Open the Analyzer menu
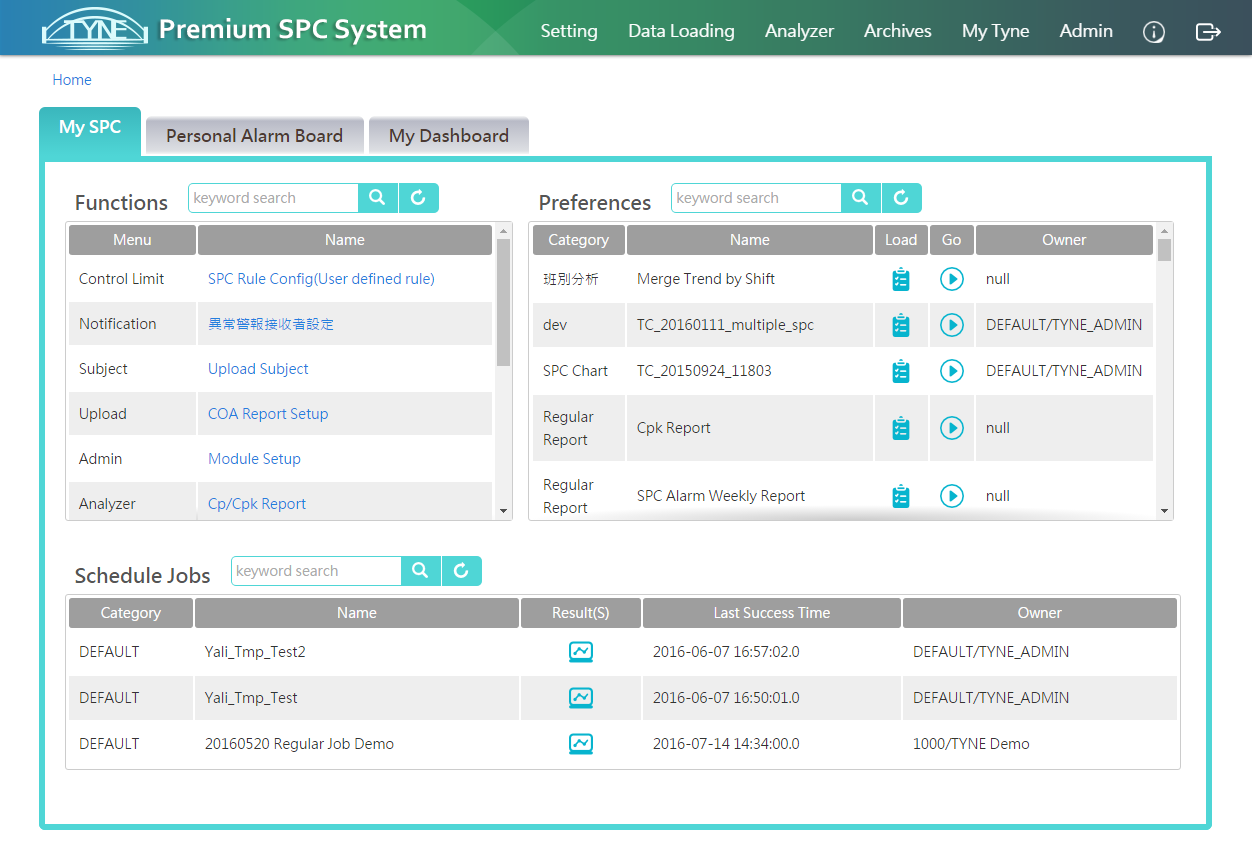The height and width of the screenshot is (864, 1252). (x=799, y=31)
